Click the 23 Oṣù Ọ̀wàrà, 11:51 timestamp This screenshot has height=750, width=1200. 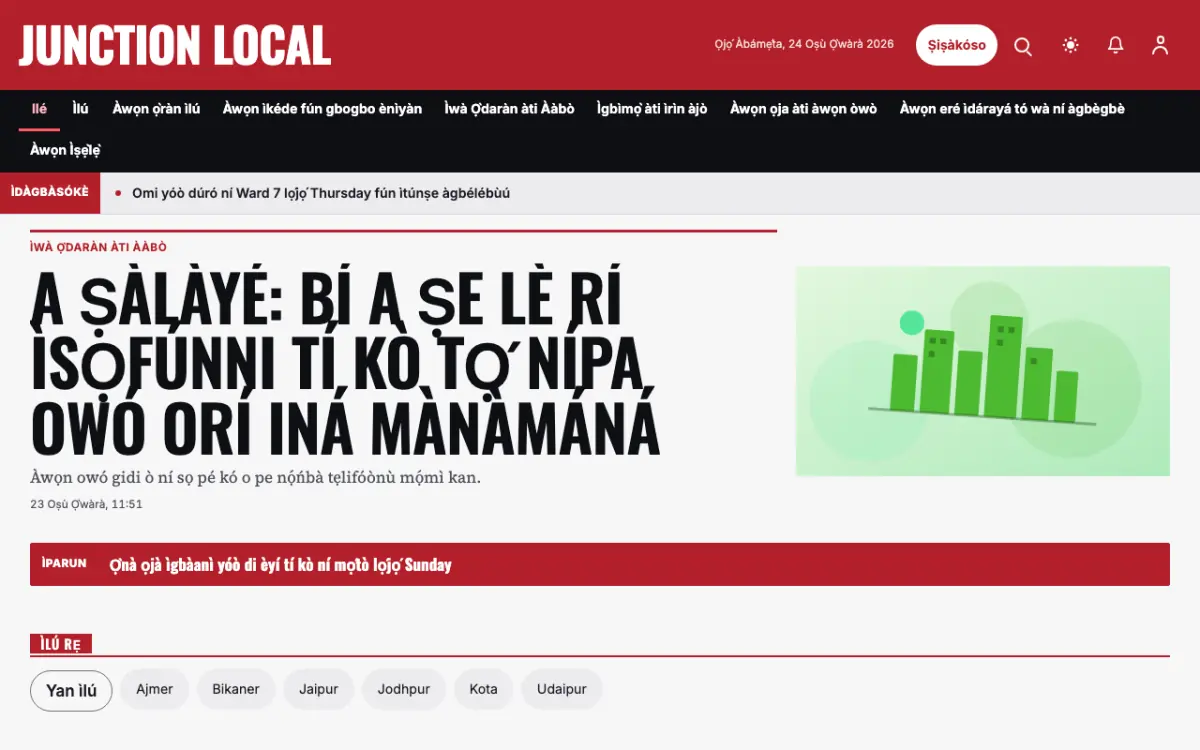coord(87,504)
